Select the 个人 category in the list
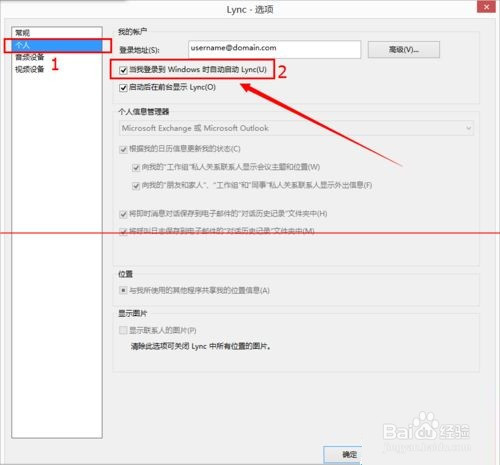 [x=57, y=45]
